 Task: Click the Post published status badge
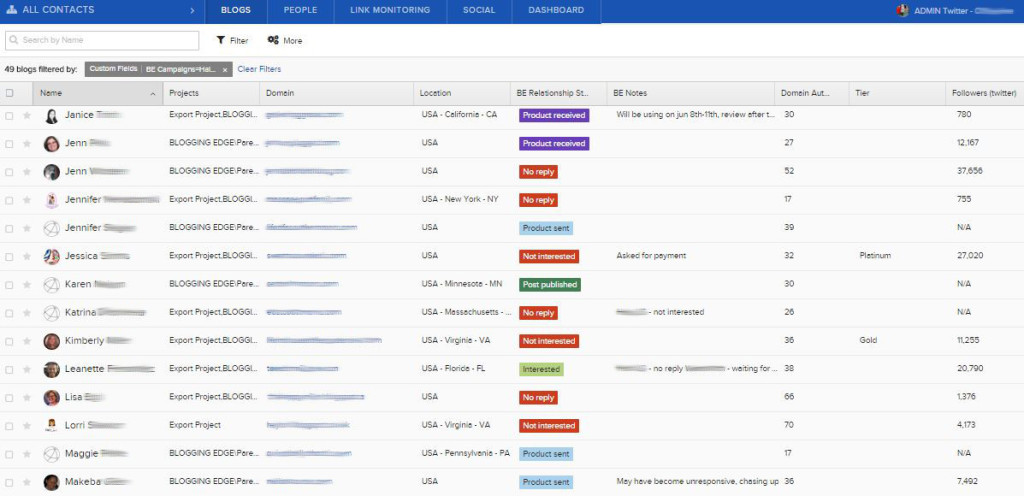pos(550,285)
